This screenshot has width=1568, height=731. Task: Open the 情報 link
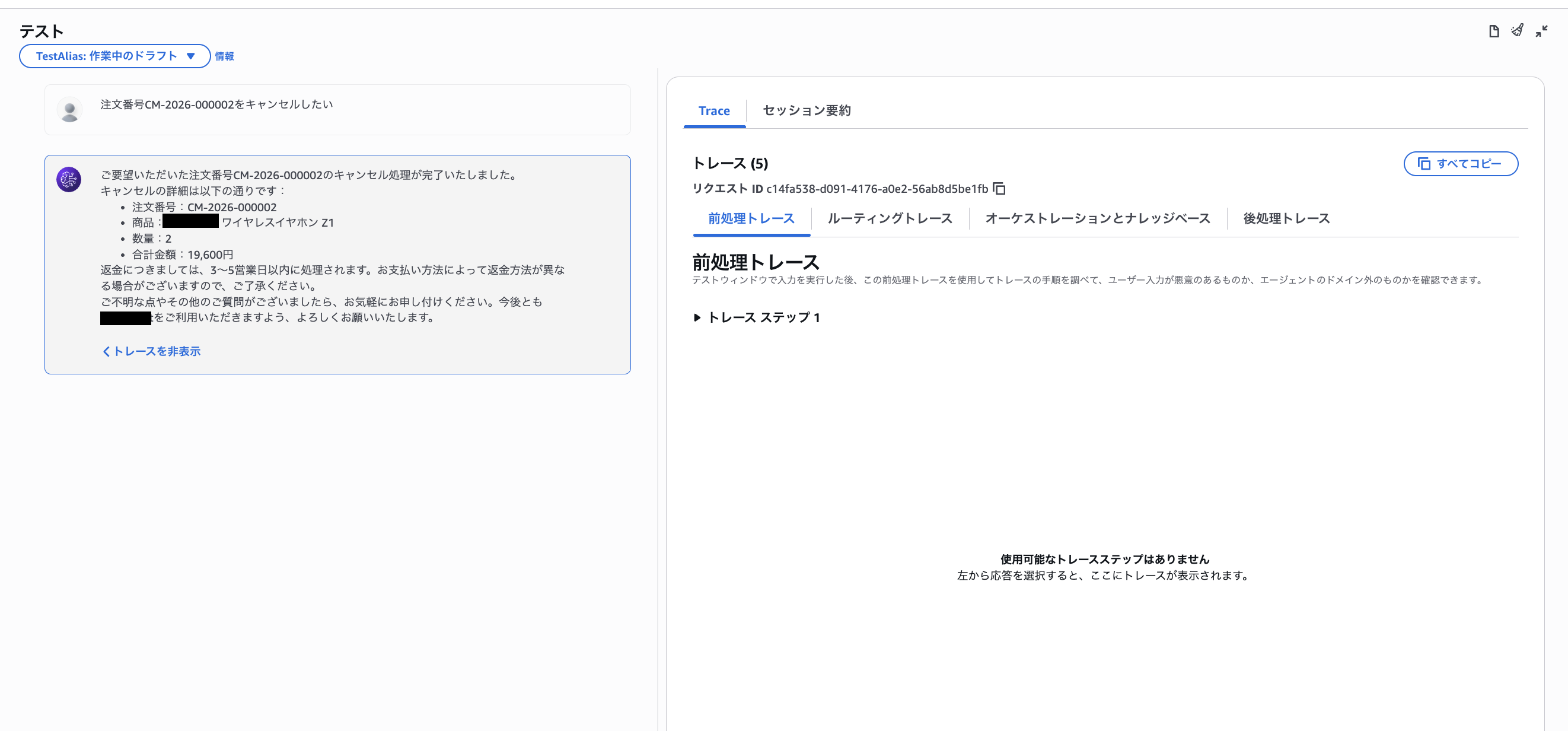pyautogui.click(x=225, y=55)
